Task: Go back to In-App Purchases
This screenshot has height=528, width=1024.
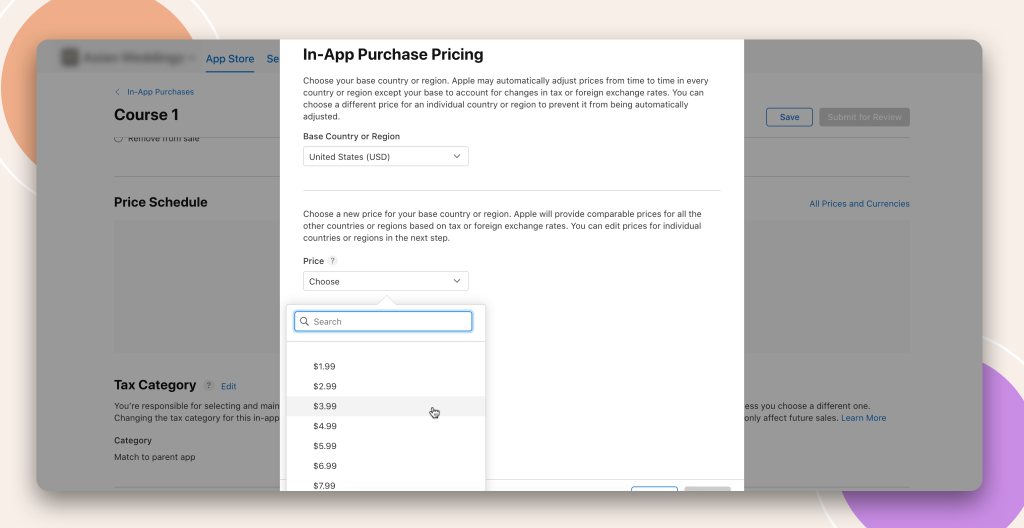Action: pos(161,92)
